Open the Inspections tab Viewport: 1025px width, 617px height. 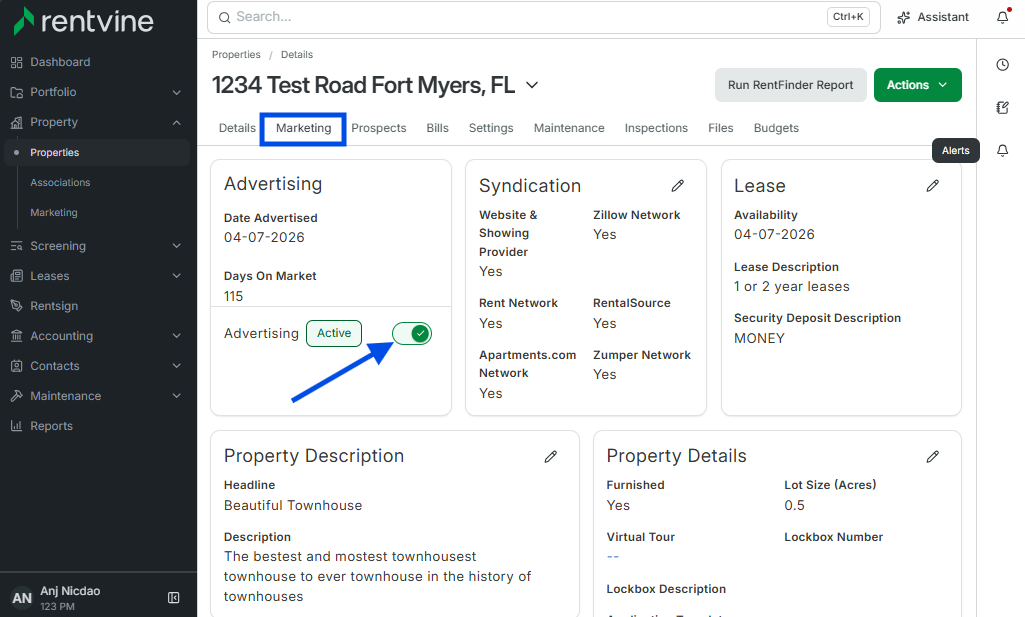pyautogui.click(x=656, y=128)
